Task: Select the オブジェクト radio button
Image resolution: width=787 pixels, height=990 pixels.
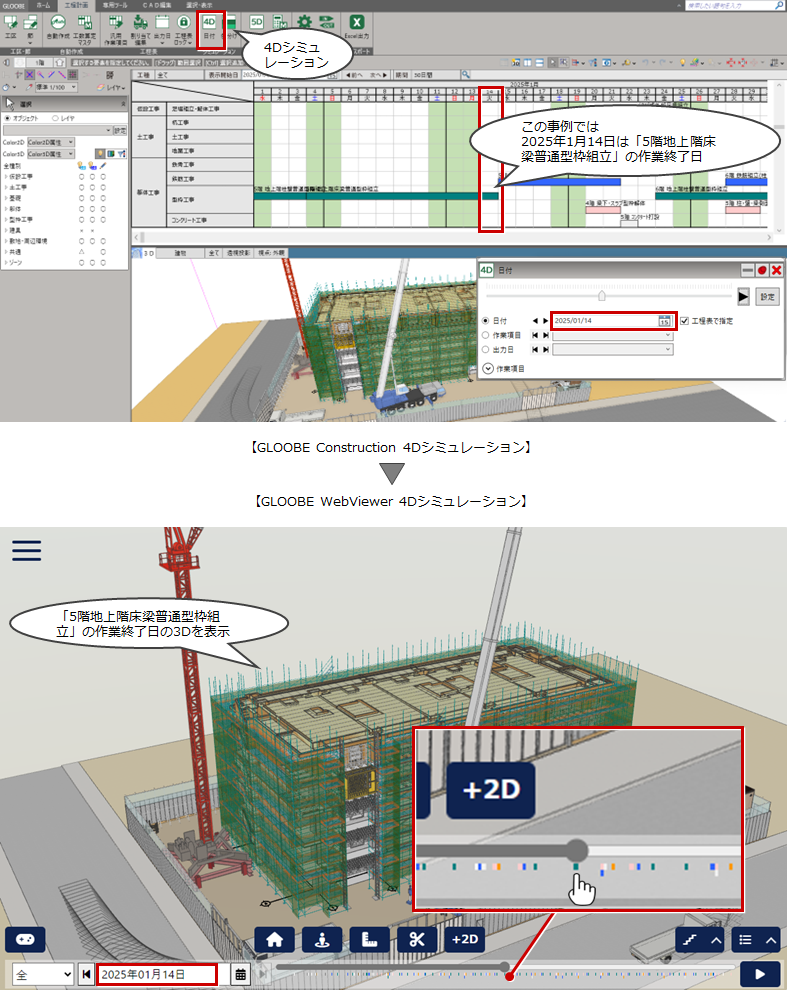Action: (8, 118)
